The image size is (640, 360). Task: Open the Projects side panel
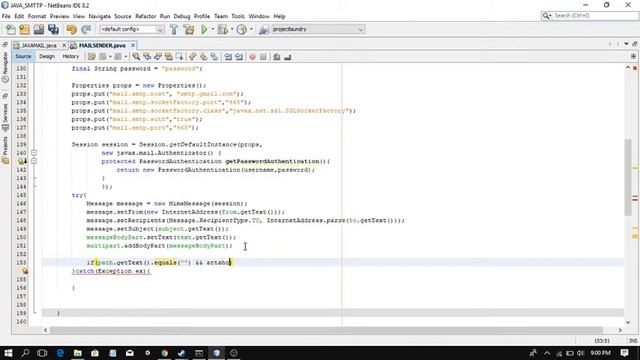pos(5,150)
